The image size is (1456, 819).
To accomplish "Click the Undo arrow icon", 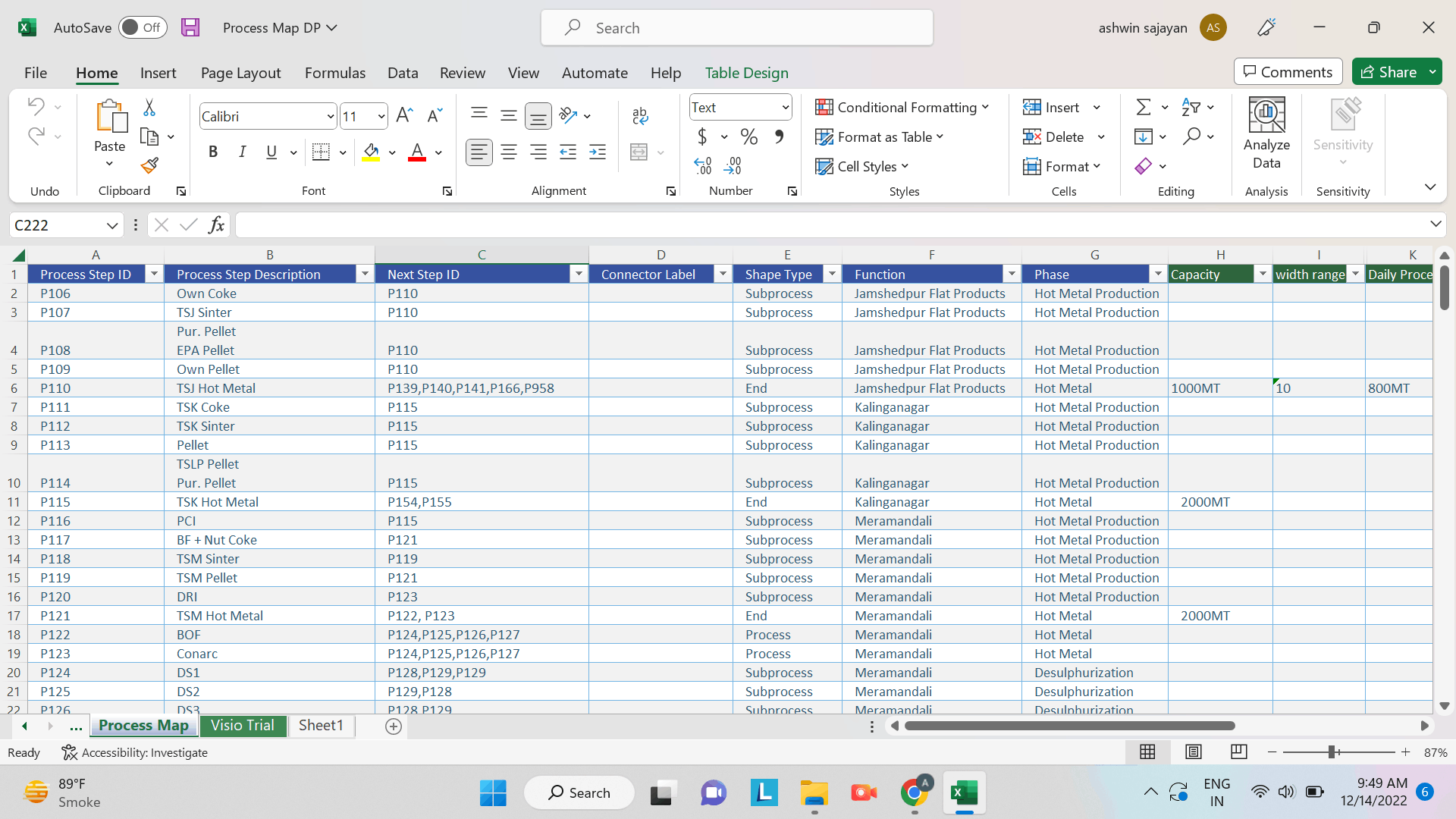I will pos(36,107).
